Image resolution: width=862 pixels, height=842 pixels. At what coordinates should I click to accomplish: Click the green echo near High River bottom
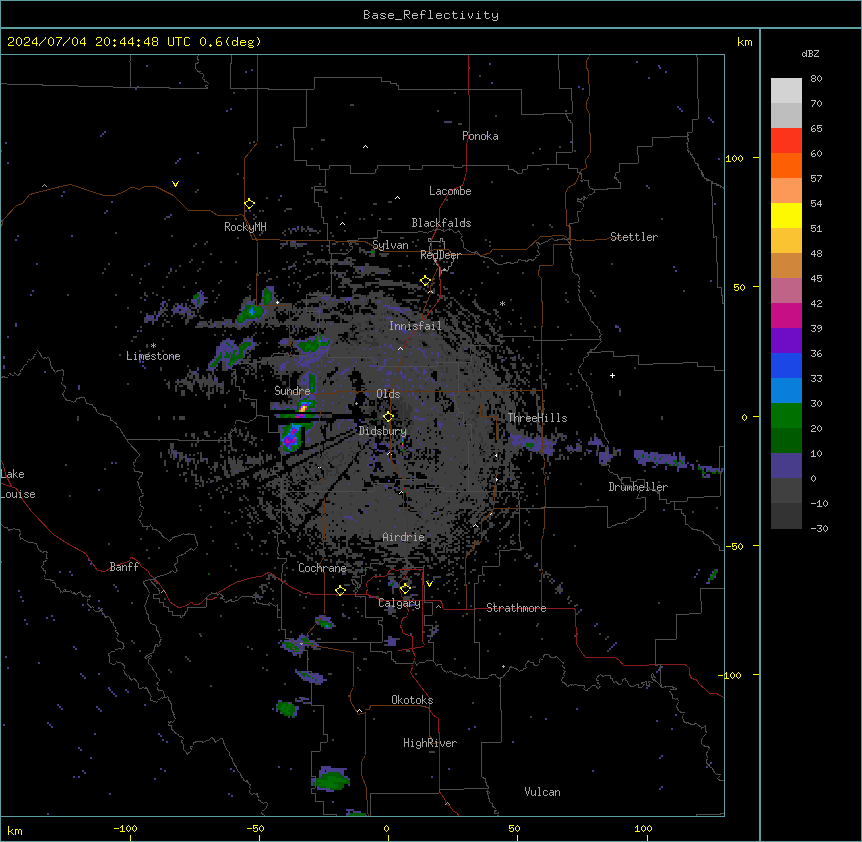point(331,779)
